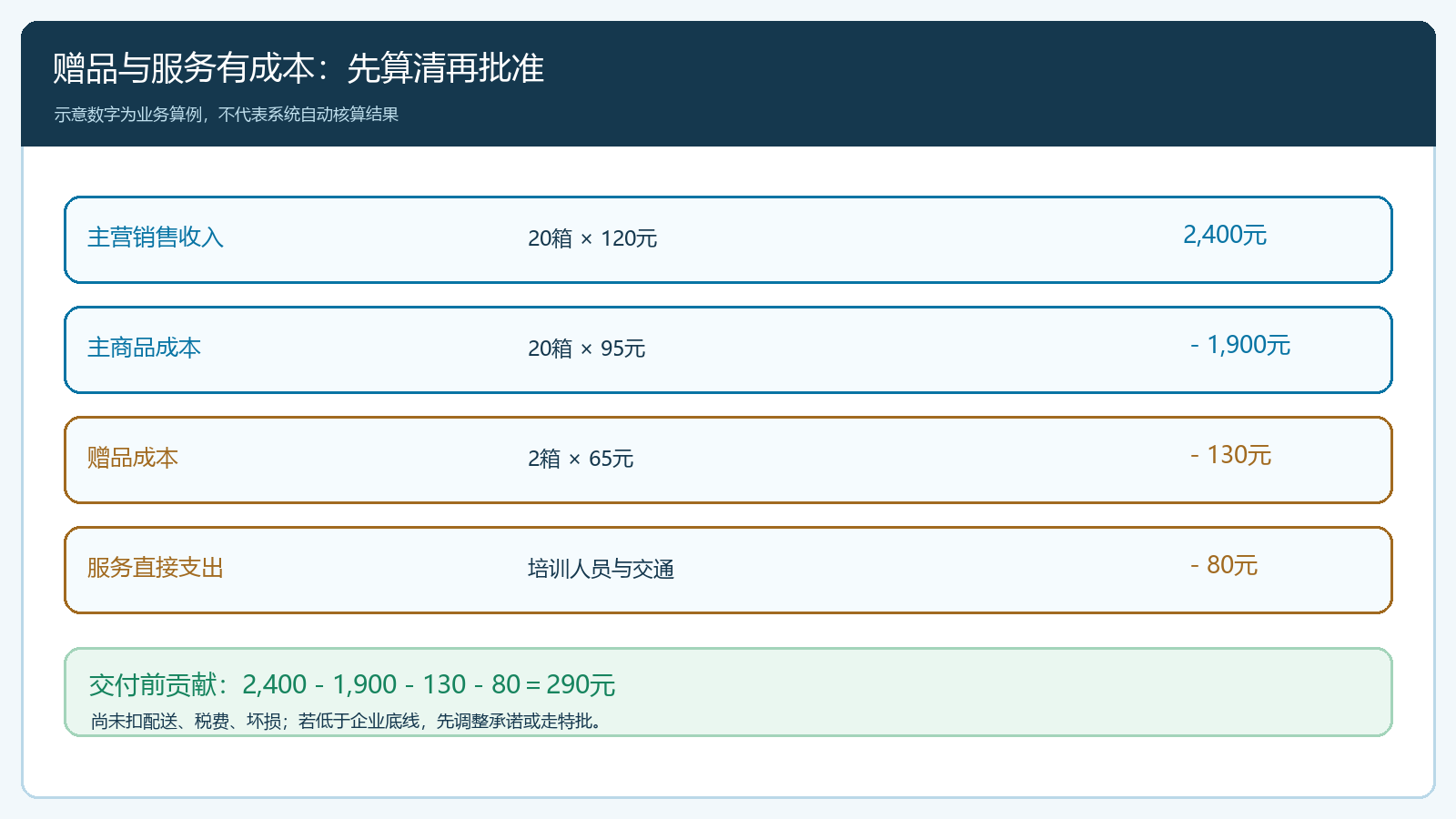Click the amount - 1,900元
Viewport: 1456px width, 819px height.
point(1240,345)
